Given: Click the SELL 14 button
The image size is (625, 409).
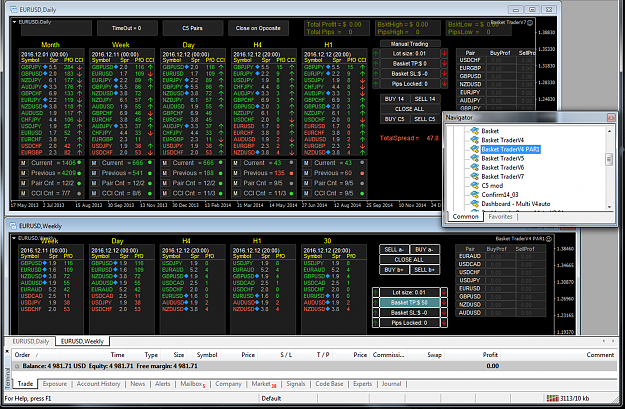Looking at the screenshot, I should point(425,99).
